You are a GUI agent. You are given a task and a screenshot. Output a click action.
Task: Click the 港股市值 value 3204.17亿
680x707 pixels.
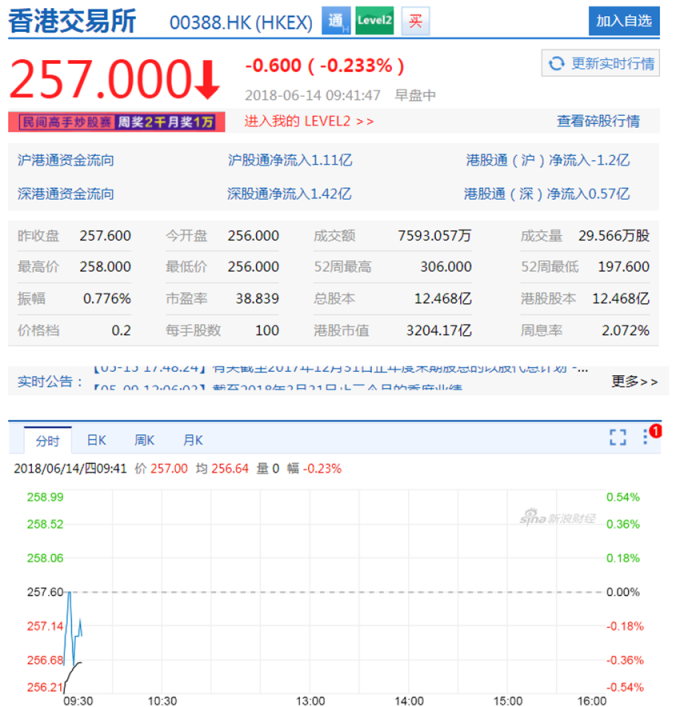click(439, 330)
